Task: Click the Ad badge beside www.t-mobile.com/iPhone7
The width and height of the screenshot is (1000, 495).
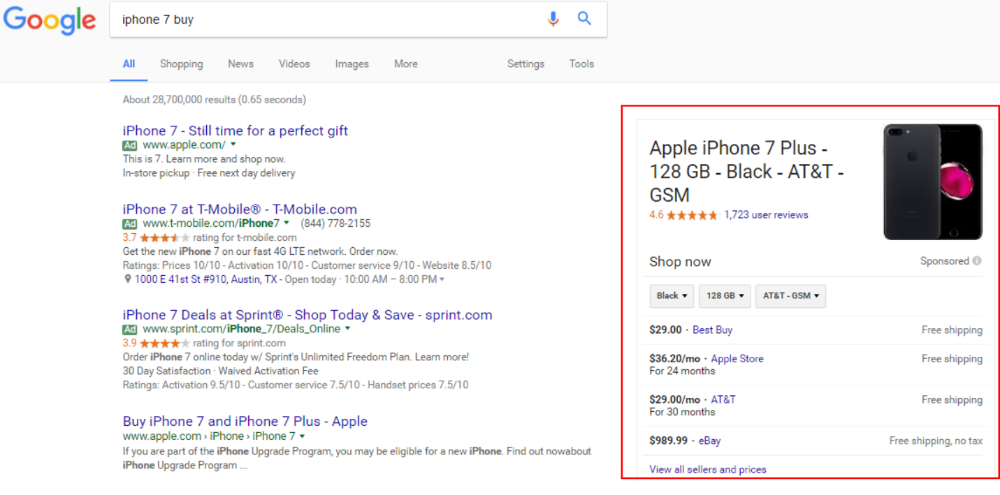Action: tap(130, 224)
